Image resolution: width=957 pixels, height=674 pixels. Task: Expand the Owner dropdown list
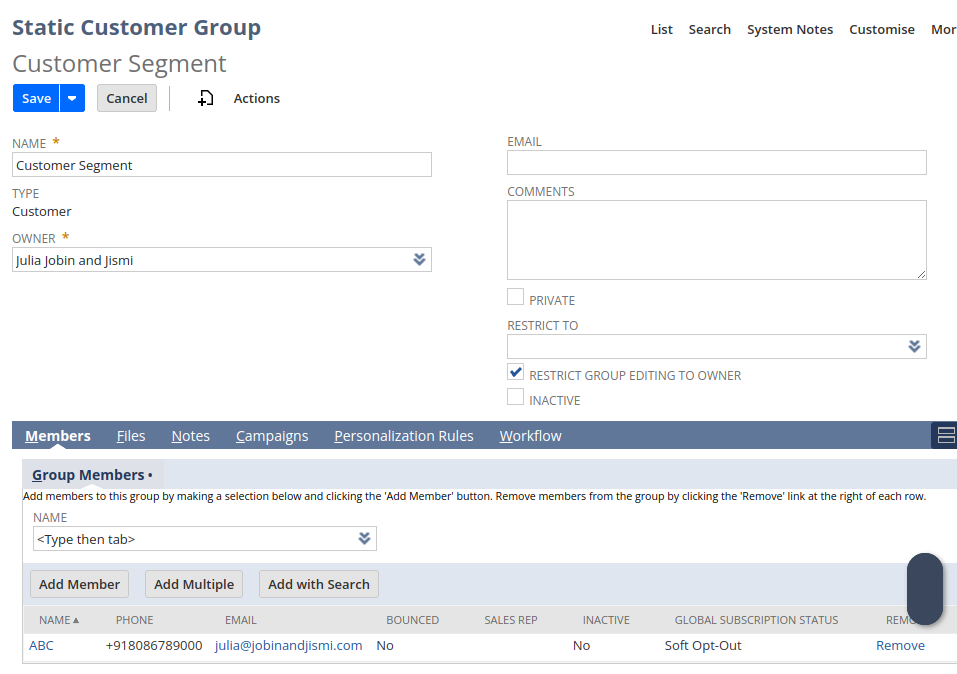click(419, 260)
